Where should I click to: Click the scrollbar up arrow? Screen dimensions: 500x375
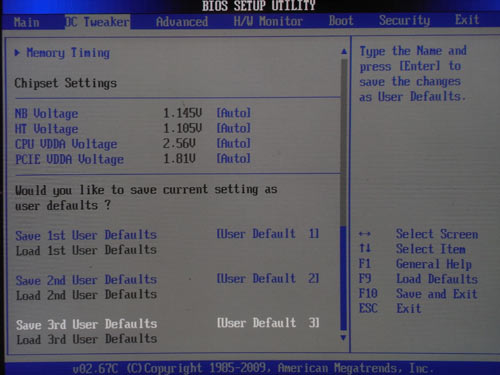(344, 51)
